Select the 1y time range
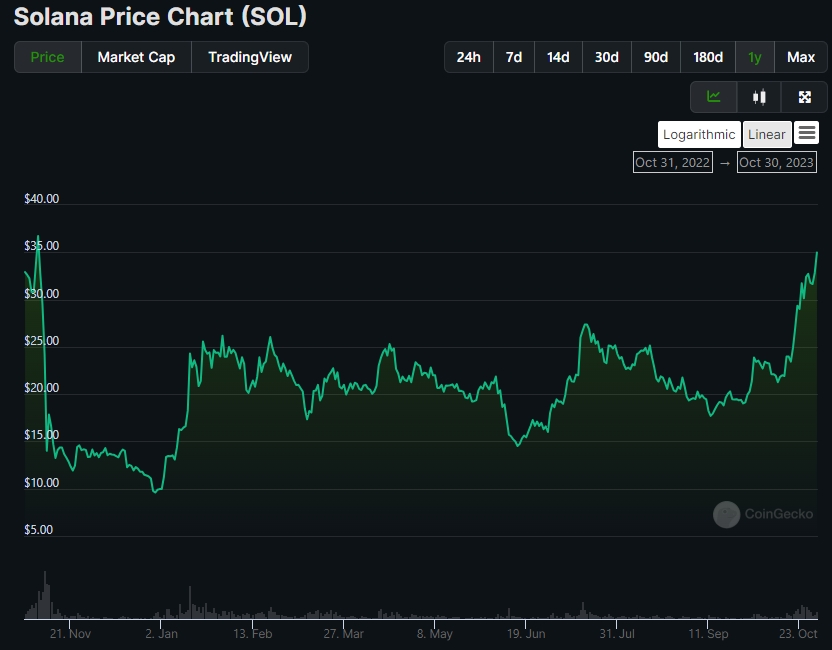Screen dimensions: 832x650 pyautogui.click(x=755, y=57)
